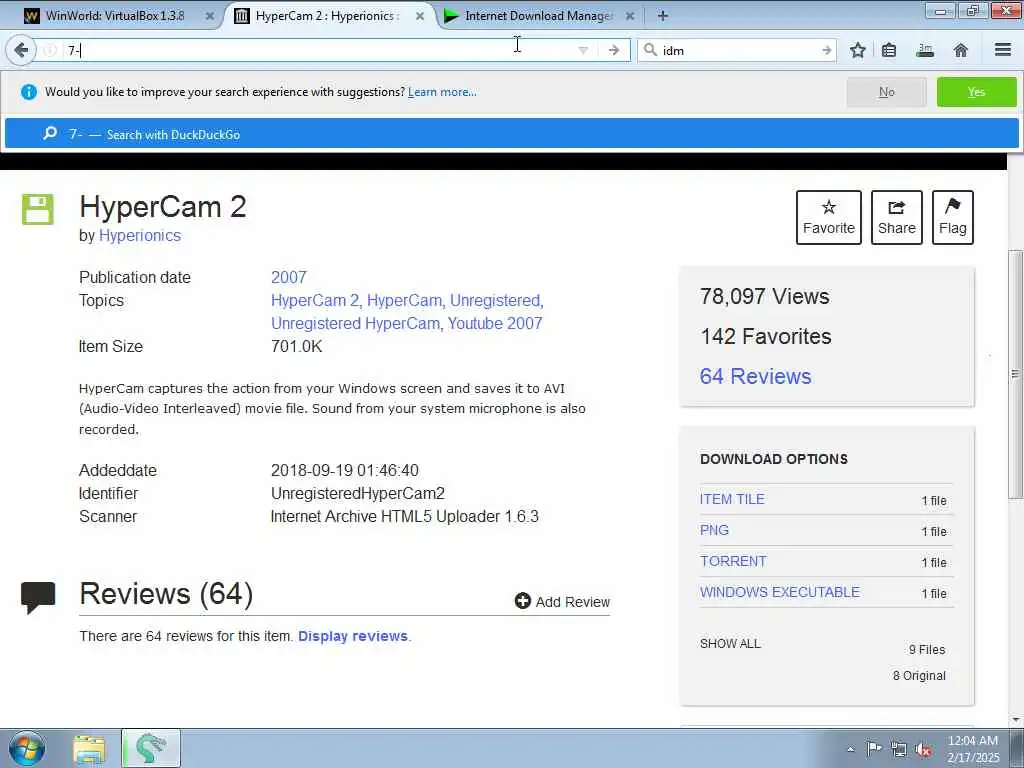
Task: Click the idm search box
Action: [738, 50]
